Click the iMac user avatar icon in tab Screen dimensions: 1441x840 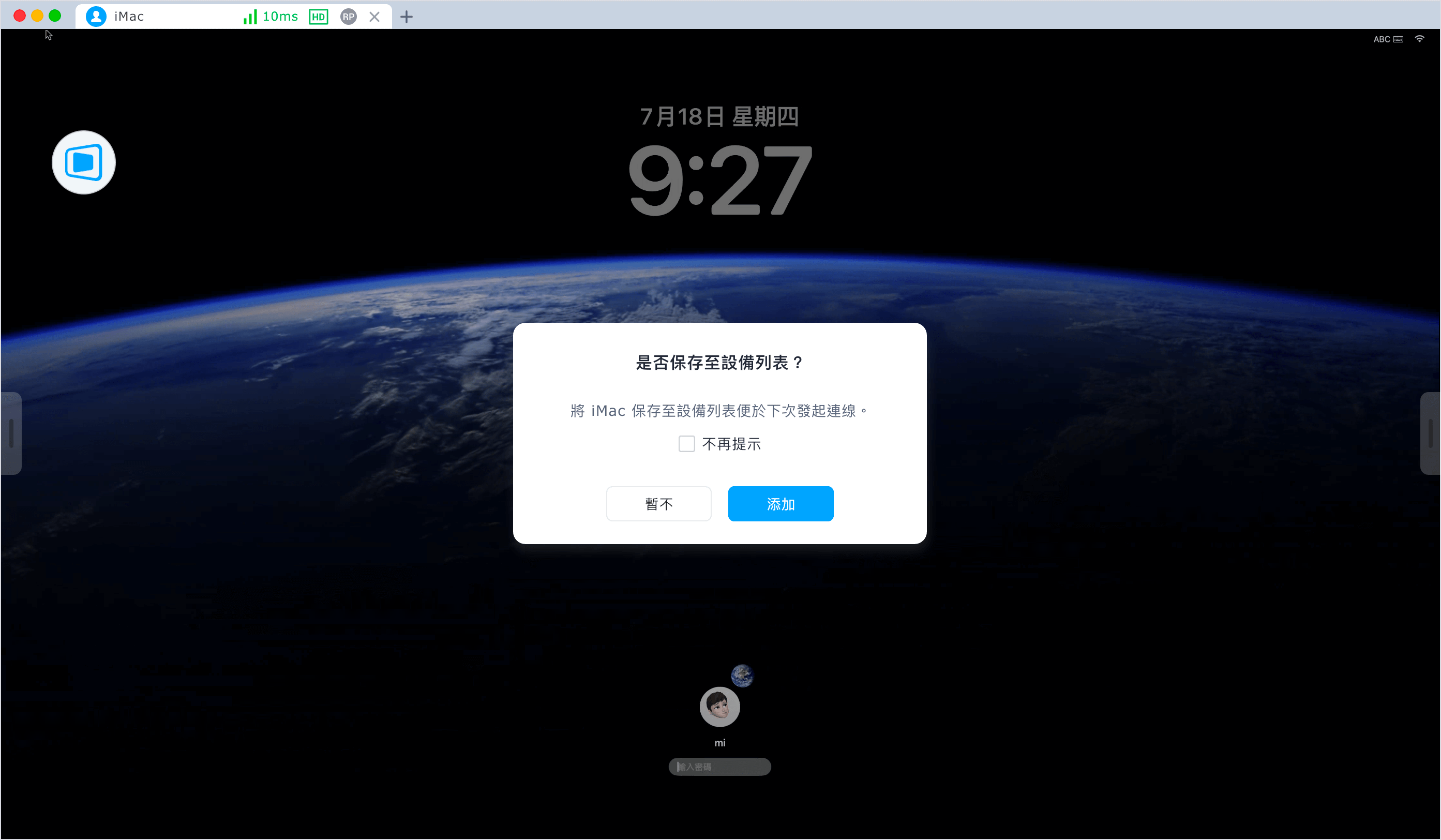point(96,17)
